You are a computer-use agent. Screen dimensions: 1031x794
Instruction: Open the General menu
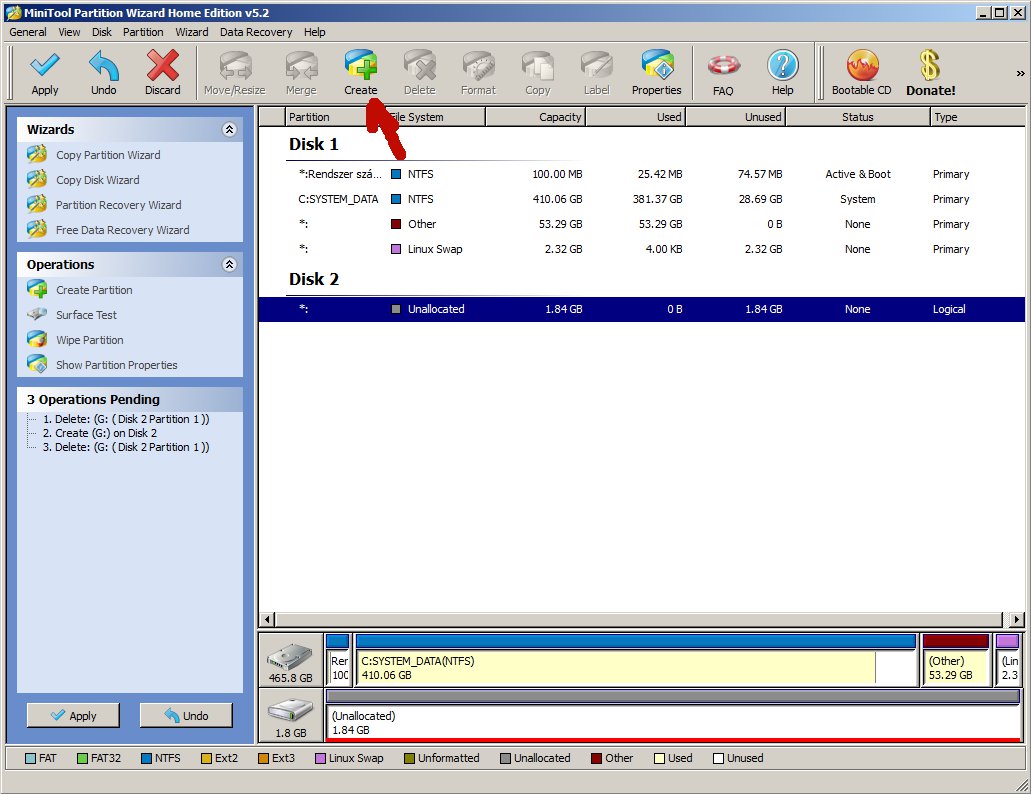coord(28,32)
